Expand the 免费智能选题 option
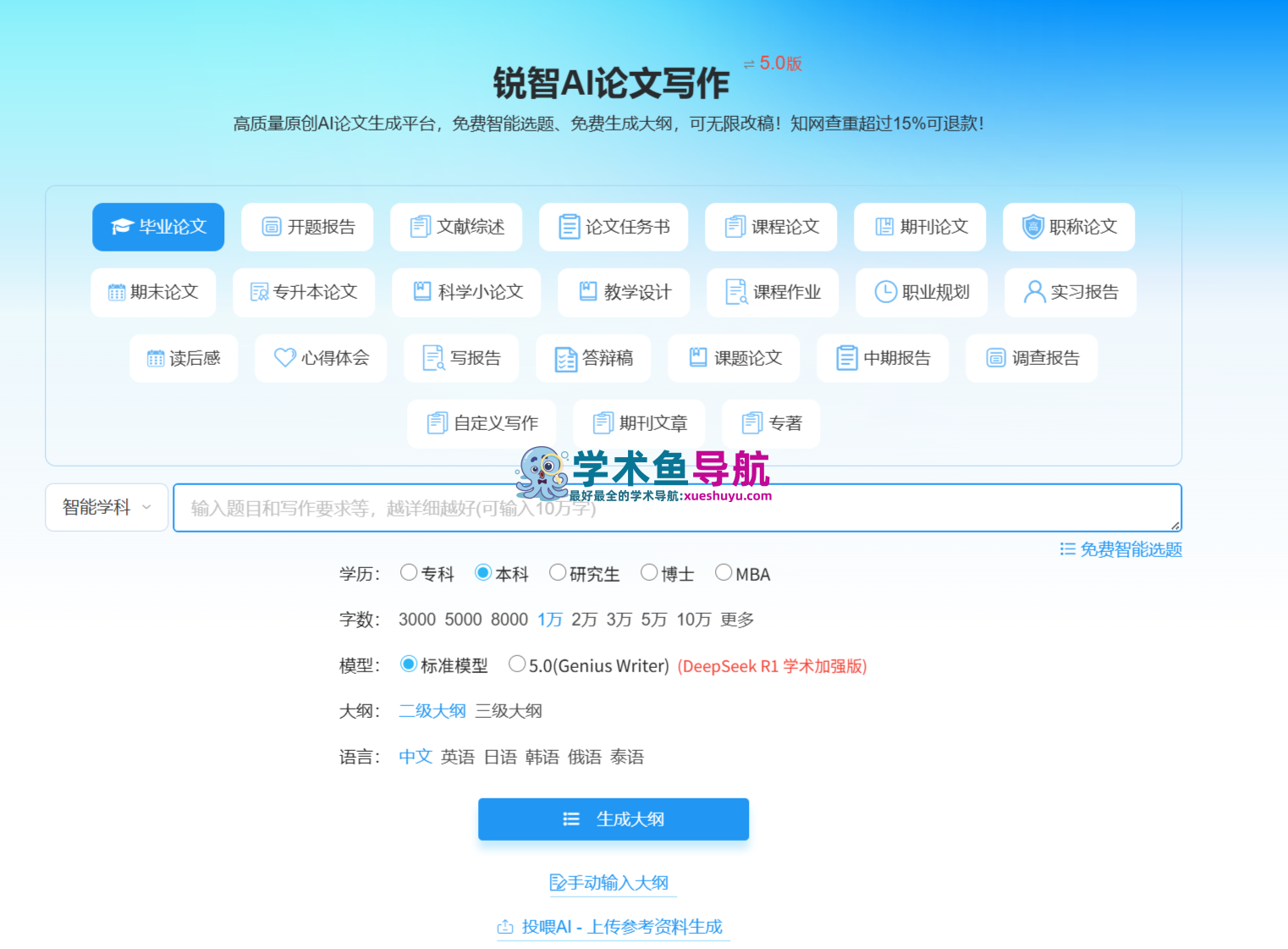 point(1120,549)
